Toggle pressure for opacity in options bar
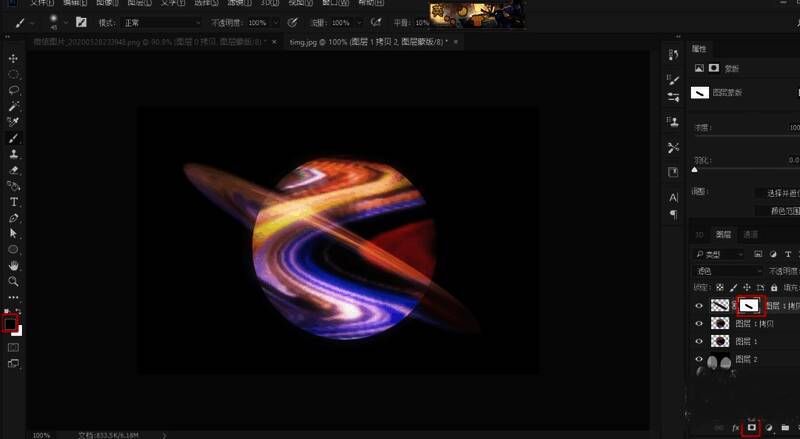Viewport: 800px width, 439px height. (292, 22)
